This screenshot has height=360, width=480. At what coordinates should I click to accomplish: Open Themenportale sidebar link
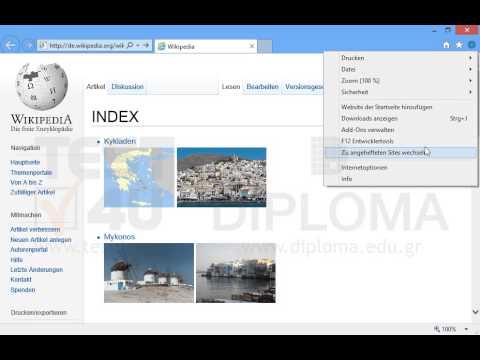point(31,172)
